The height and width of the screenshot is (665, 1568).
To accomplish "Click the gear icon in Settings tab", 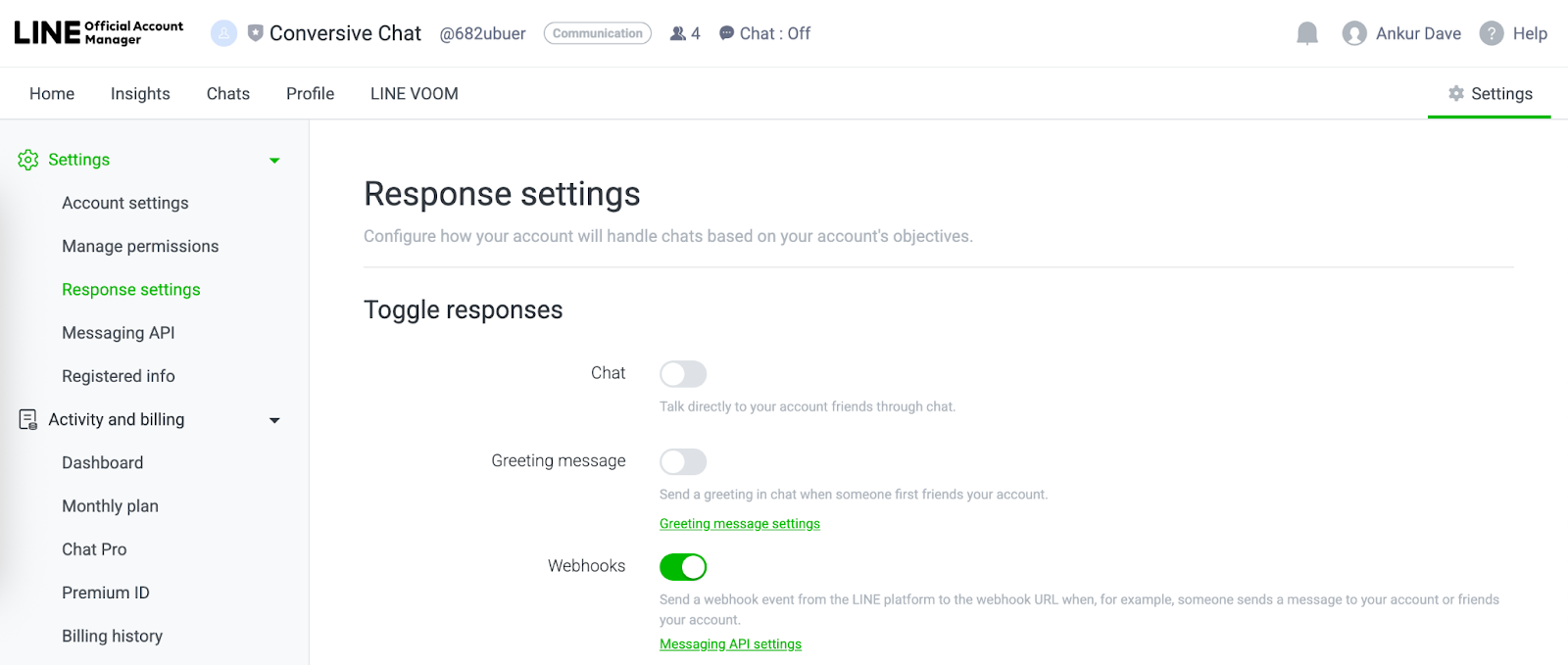I will [1456, 93].
